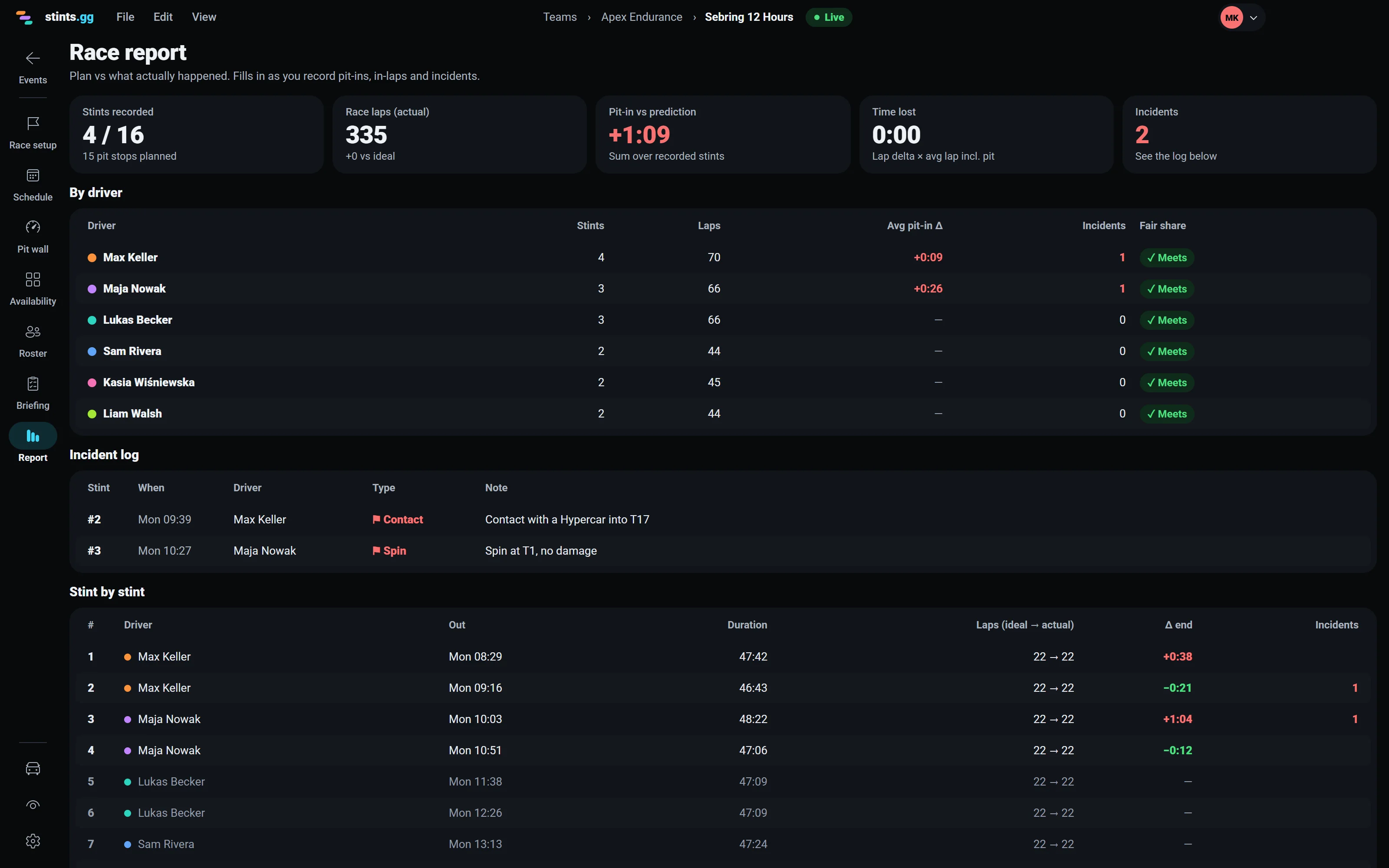Click the car icon in sidebar
The image size is (1389, 868).
click(x=33, y=769)
